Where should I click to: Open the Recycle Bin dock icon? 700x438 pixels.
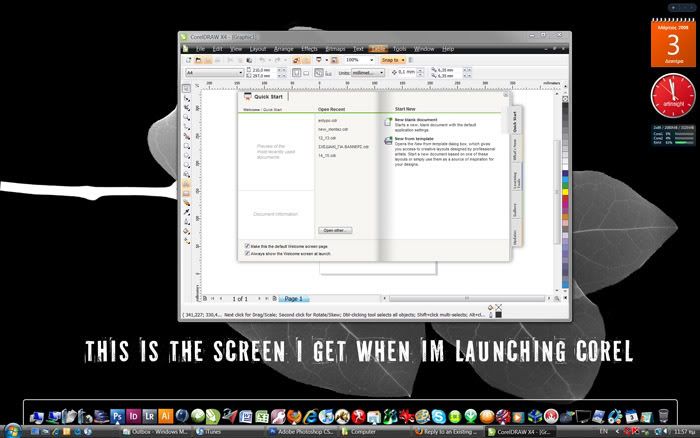663,417
